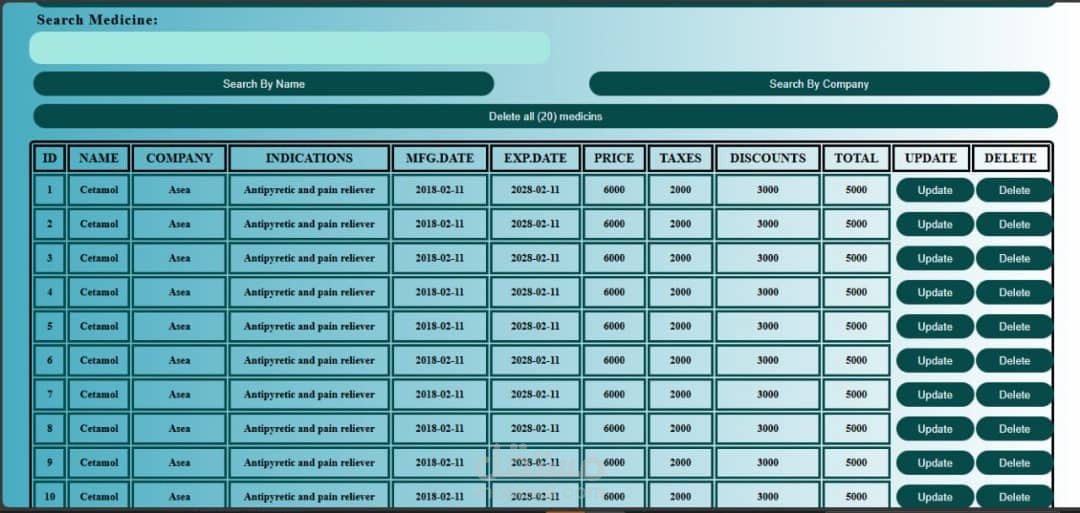Click the PRICE column header

[x=614, y=158]
